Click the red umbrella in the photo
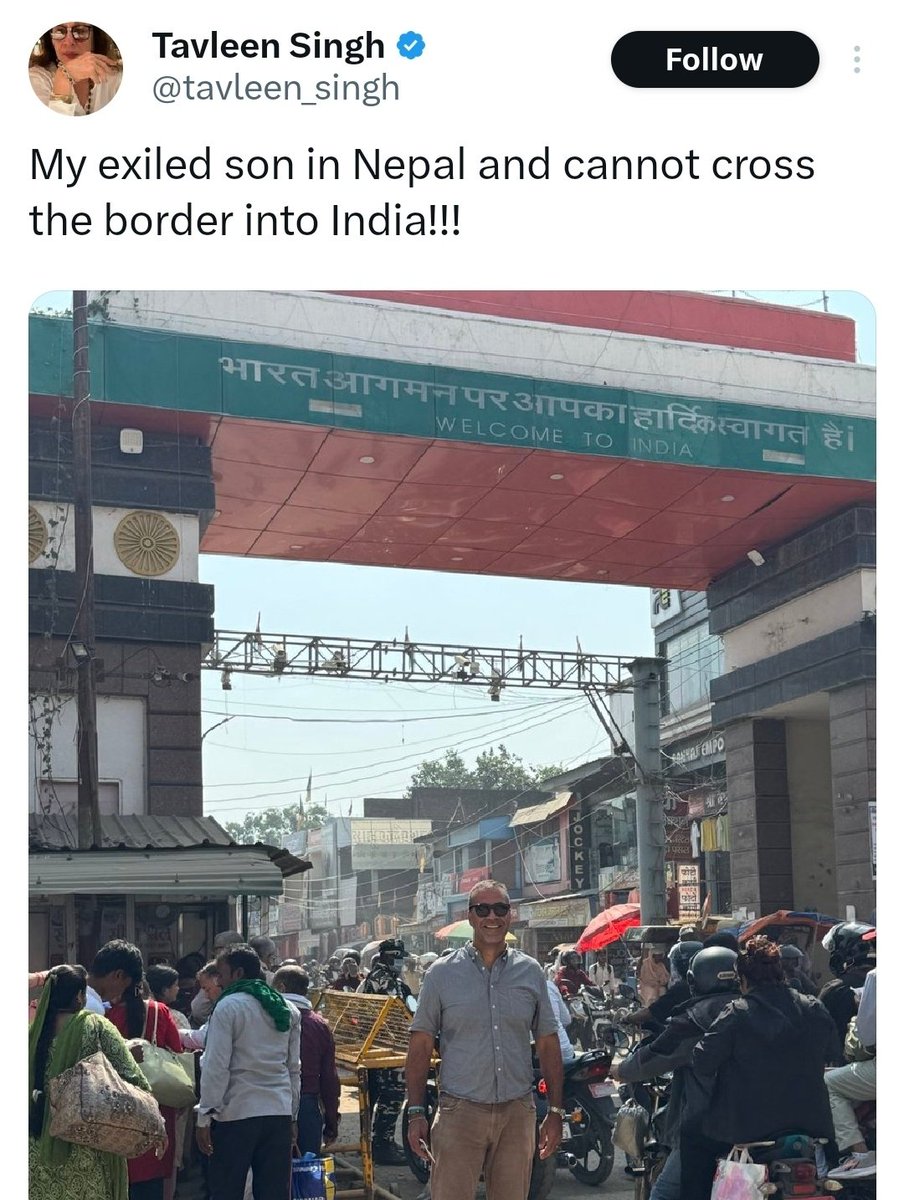Screen dimensions: 904x1200 pyautogui.click(x=608, y=926)
